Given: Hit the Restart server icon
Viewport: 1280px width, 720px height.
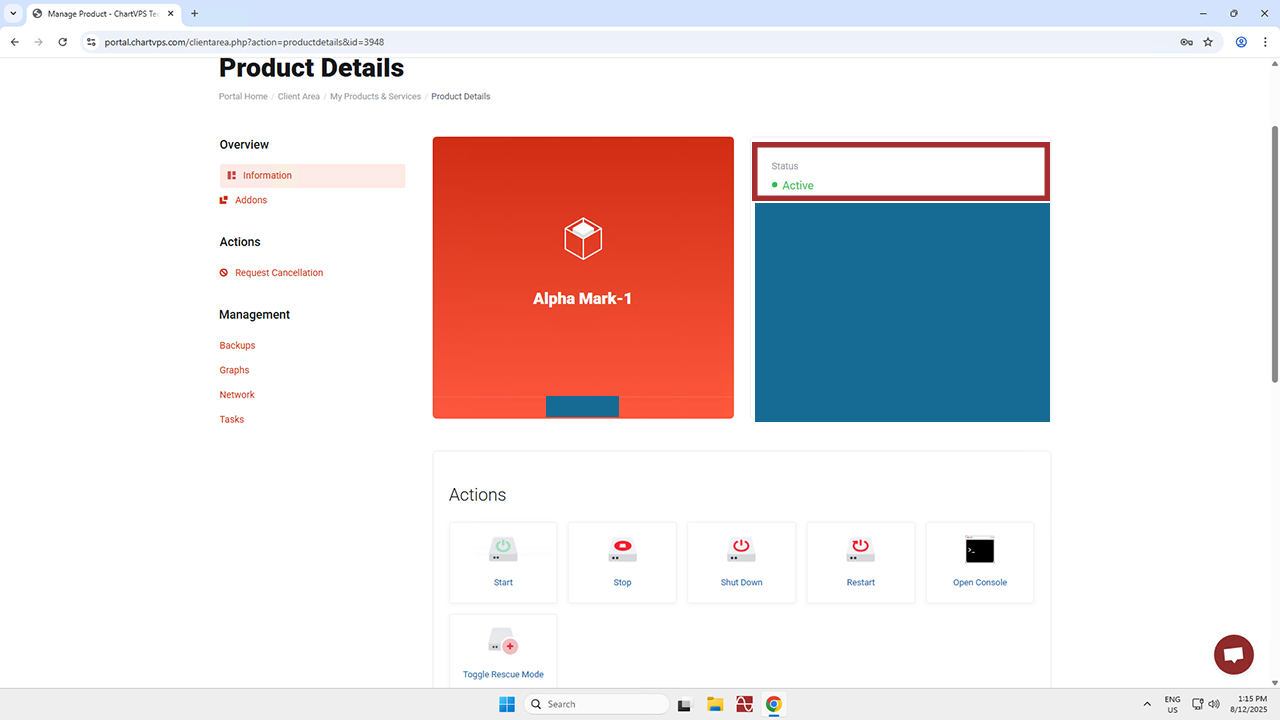Looking at the screenshot, I should (x=860, y=550).
